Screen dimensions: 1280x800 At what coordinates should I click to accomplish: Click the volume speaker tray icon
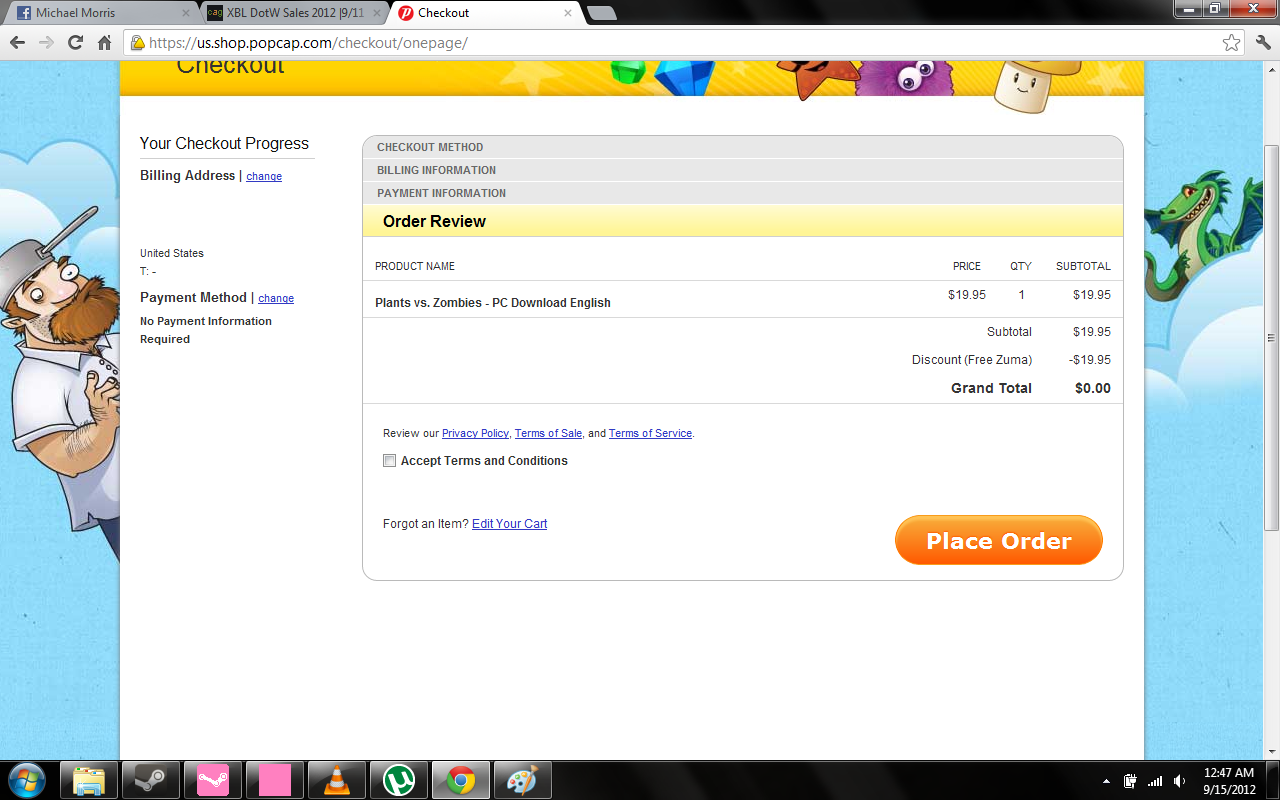coord(1180,781)
